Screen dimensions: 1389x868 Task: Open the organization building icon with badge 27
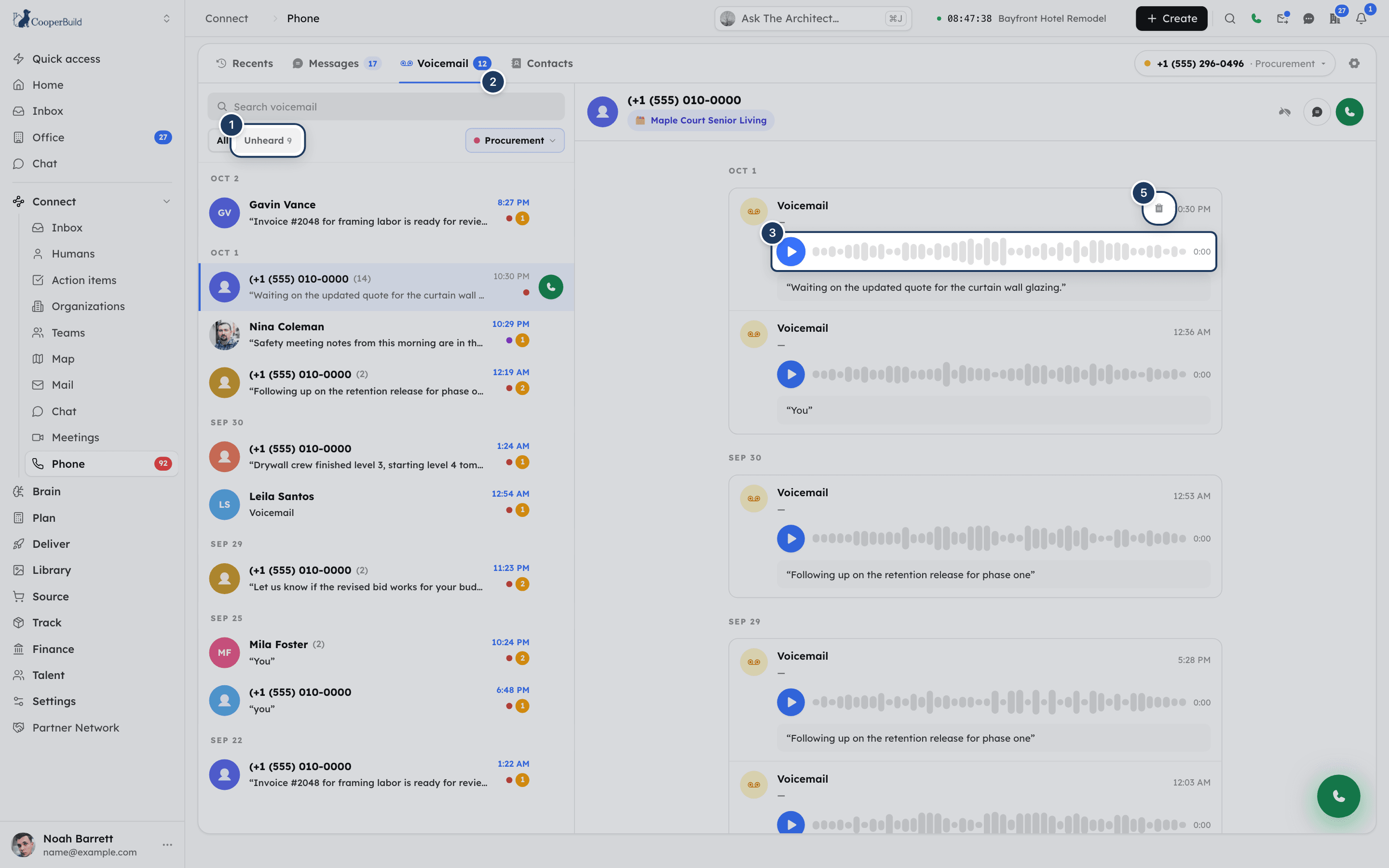click(x=1335, y=18)
